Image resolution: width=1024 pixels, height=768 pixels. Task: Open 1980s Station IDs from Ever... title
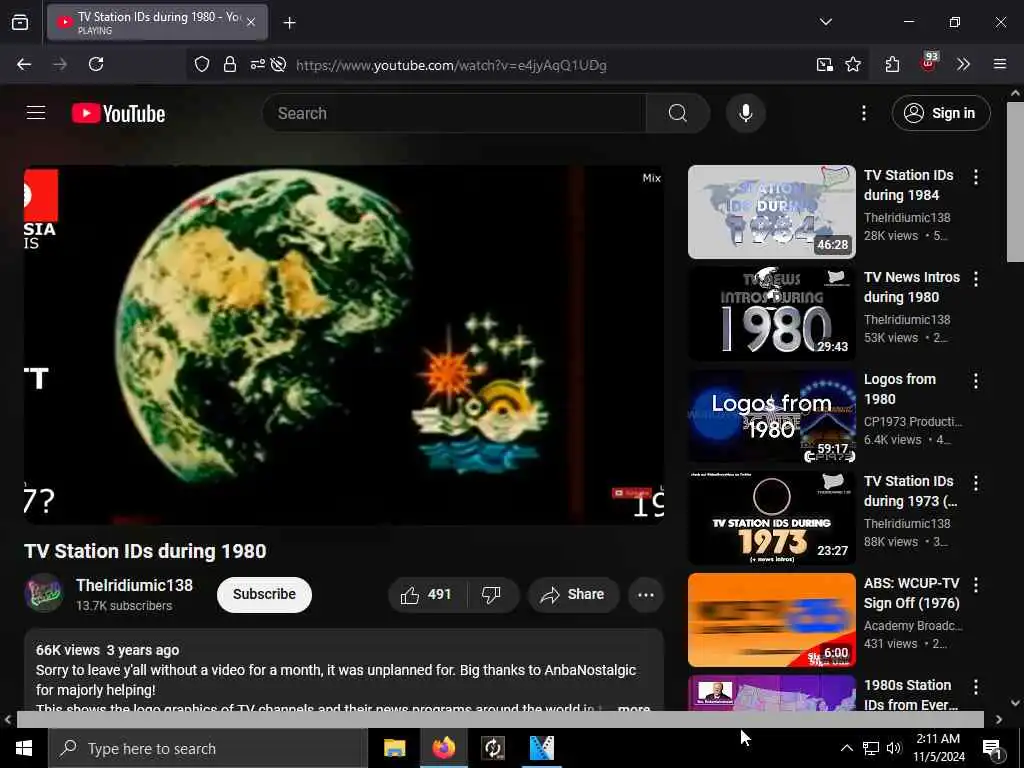[910, 694]
